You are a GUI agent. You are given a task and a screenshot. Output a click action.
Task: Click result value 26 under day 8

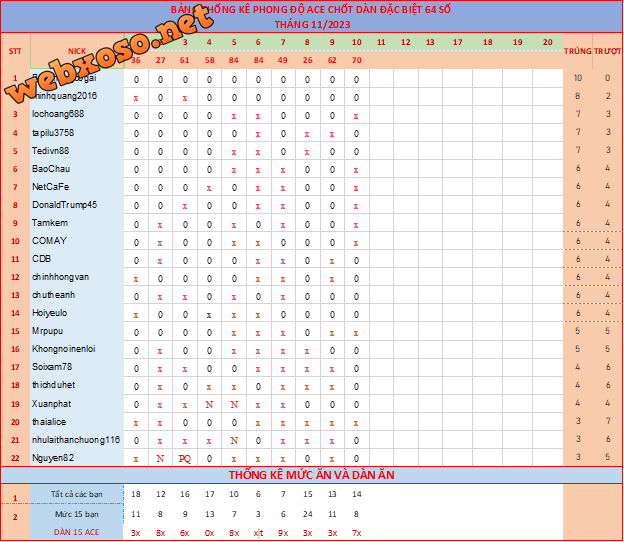click(307, 60)
